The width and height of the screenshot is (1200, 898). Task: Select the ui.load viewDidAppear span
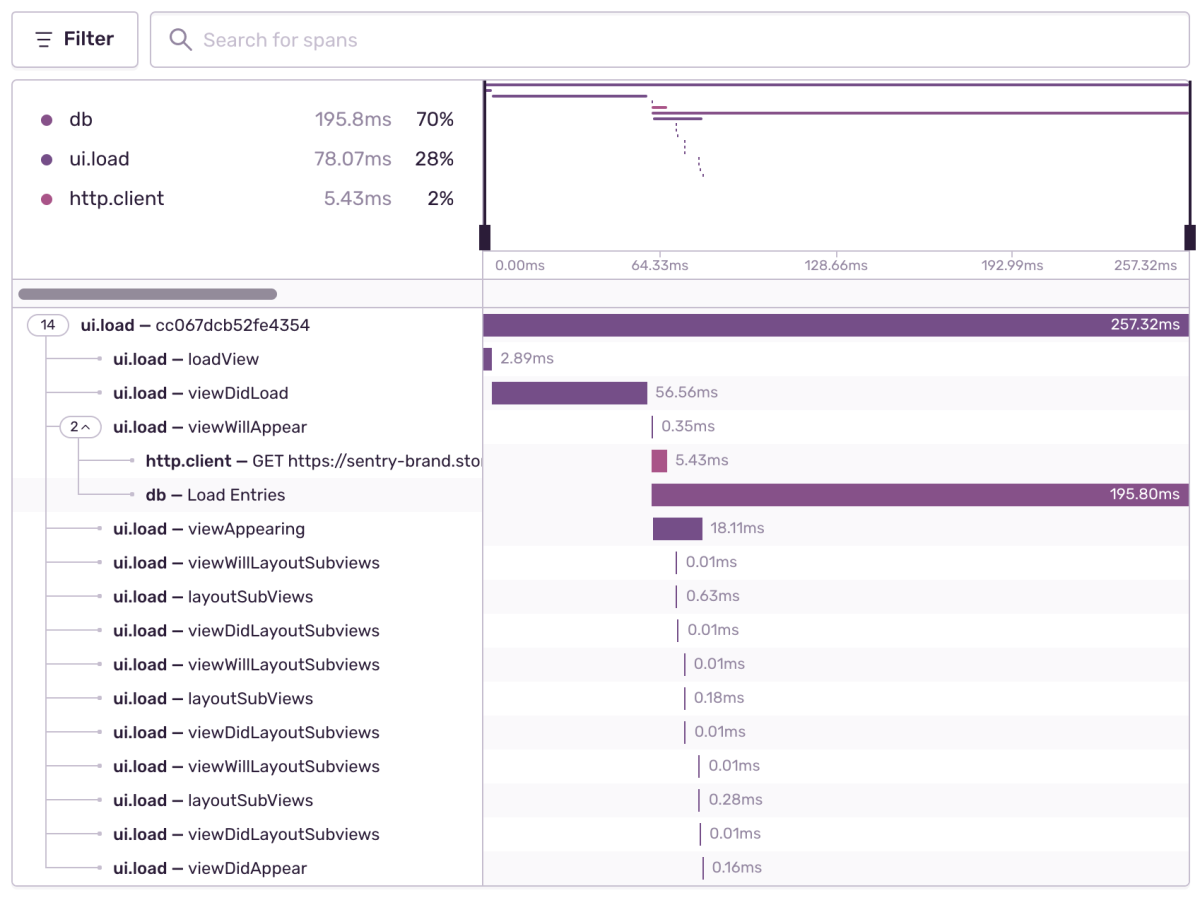(600, 868)
